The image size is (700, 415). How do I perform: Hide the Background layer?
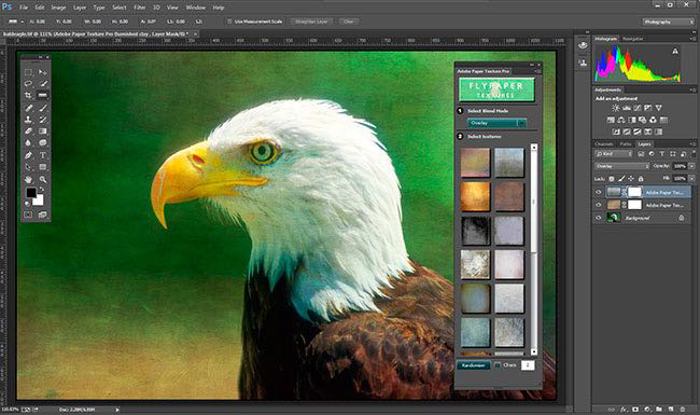click(x=599, y=216)
